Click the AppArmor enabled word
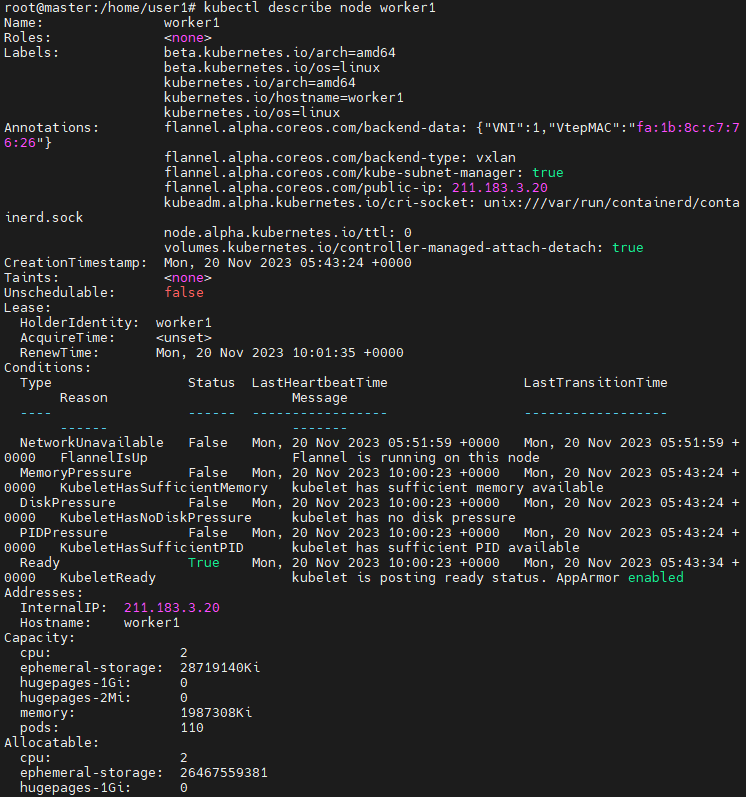The width and height of the screenshot is (746, 797). (656, 577)
